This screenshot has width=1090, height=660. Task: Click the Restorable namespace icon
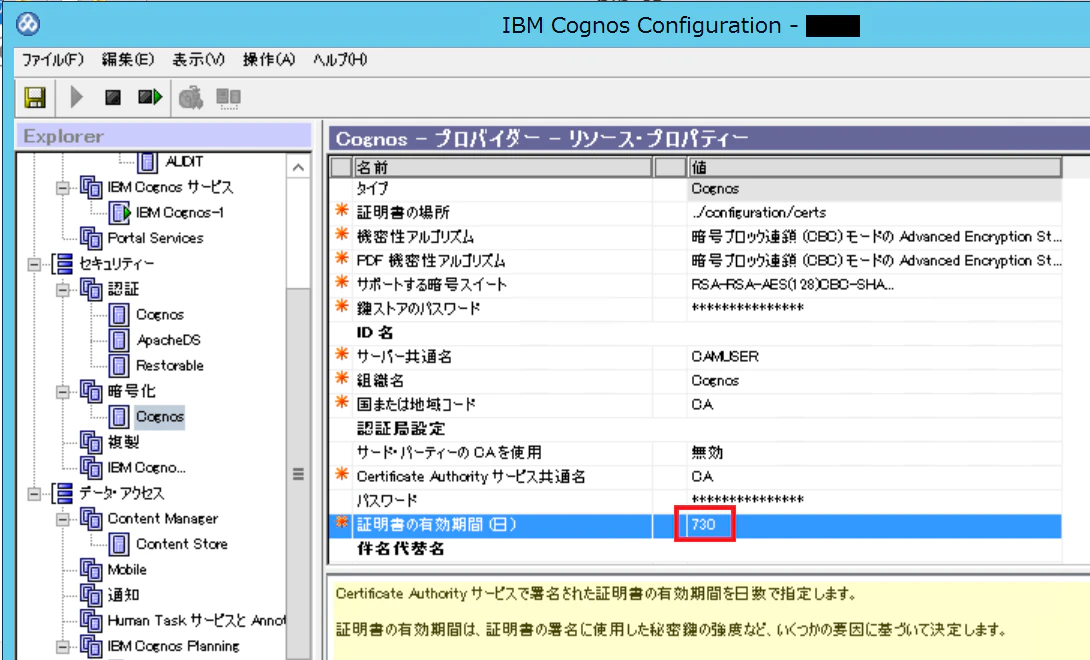[119, 366]
